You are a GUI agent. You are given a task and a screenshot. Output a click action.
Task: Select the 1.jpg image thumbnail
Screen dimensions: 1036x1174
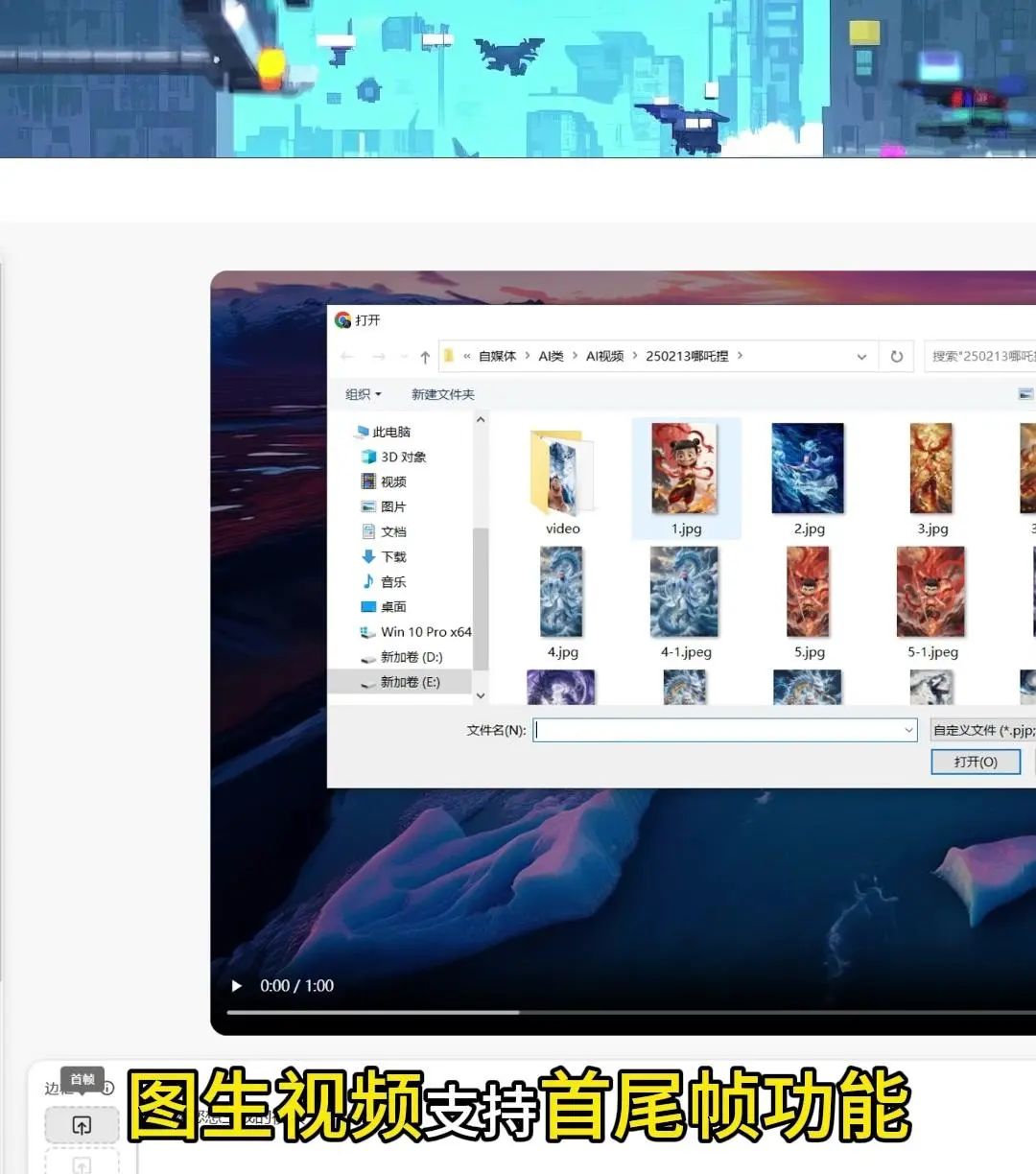point(685,470)
